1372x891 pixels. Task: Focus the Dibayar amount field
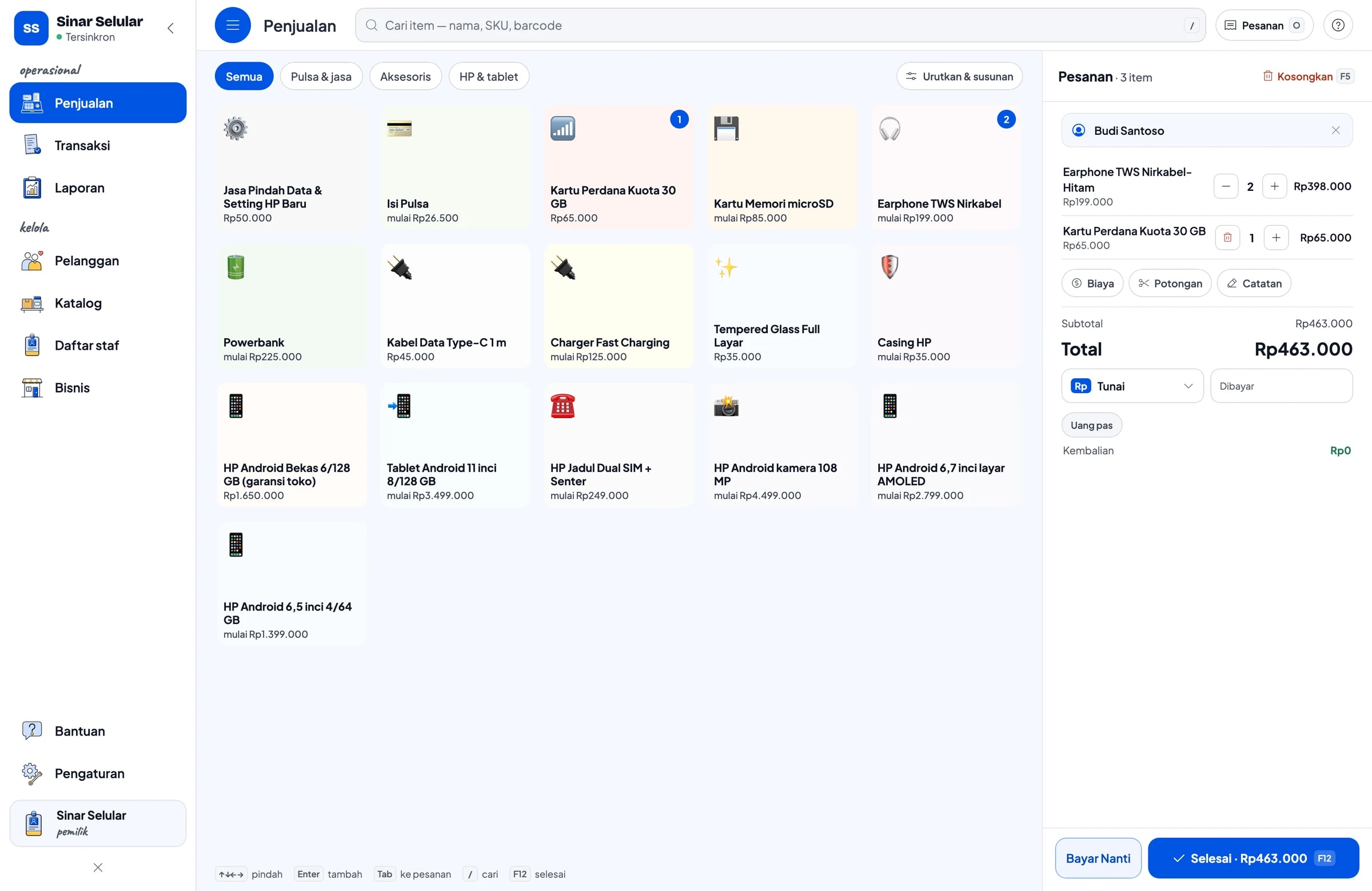[x=1281, y=386]
